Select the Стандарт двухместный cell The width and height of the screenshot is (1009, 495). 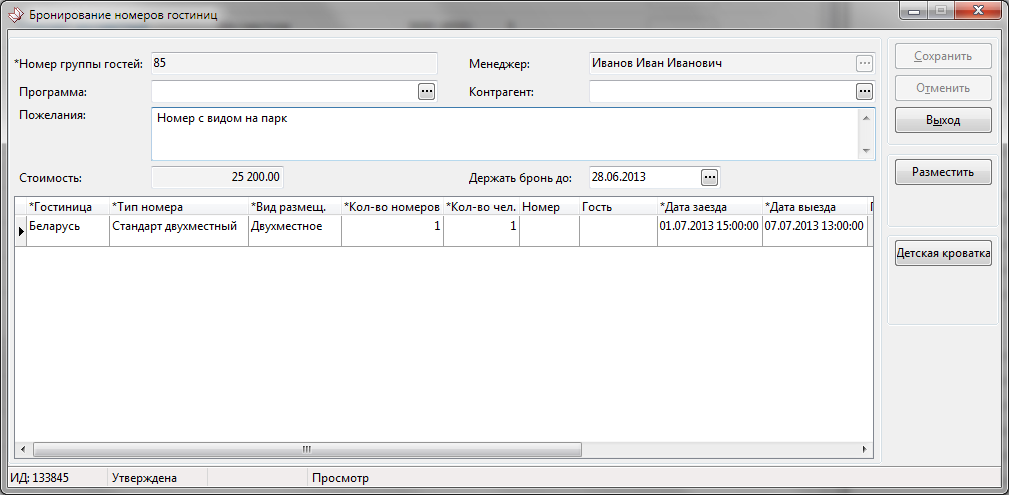point(178,227)
